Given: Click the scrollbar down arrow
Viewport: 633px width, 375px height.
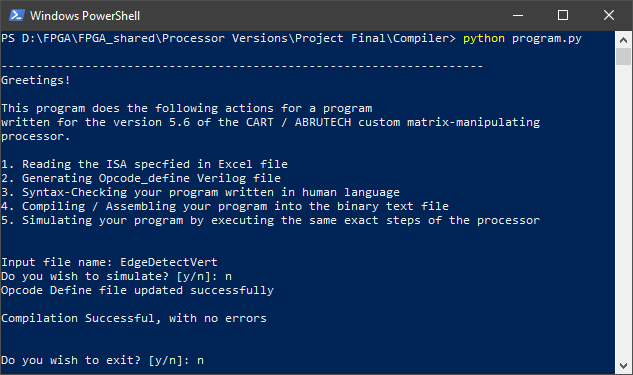Looking at the screenshot, I should pos(623,366).
